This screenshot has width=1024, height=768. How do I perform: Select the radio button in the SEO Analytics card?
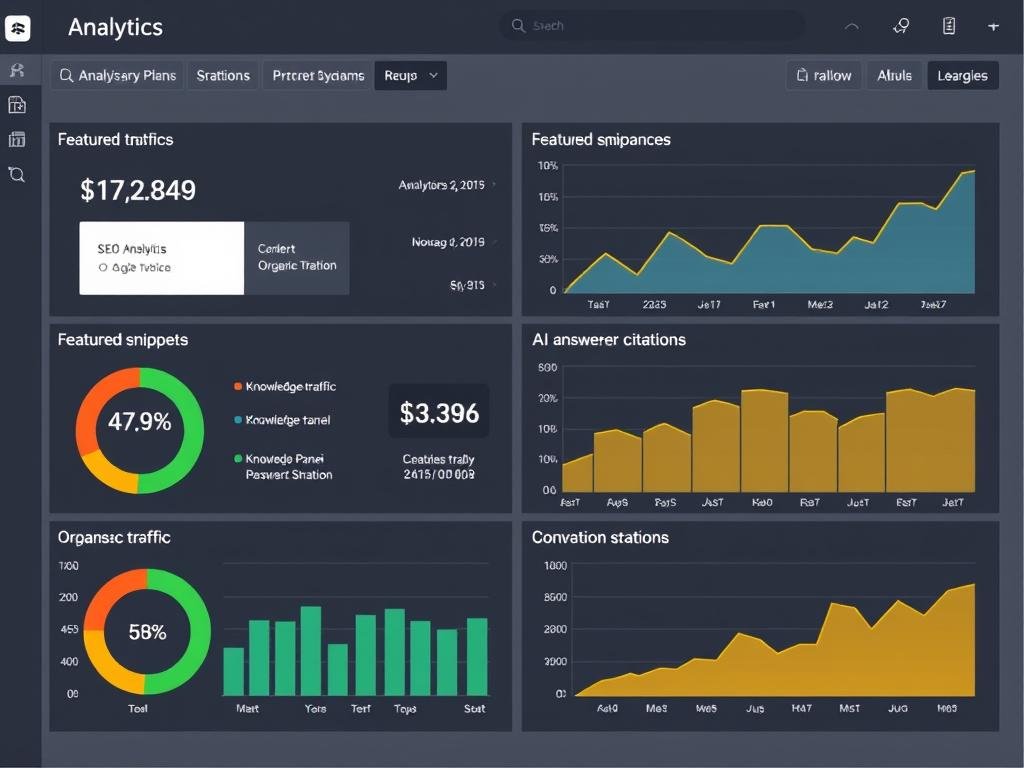click(x=103, y=268)
